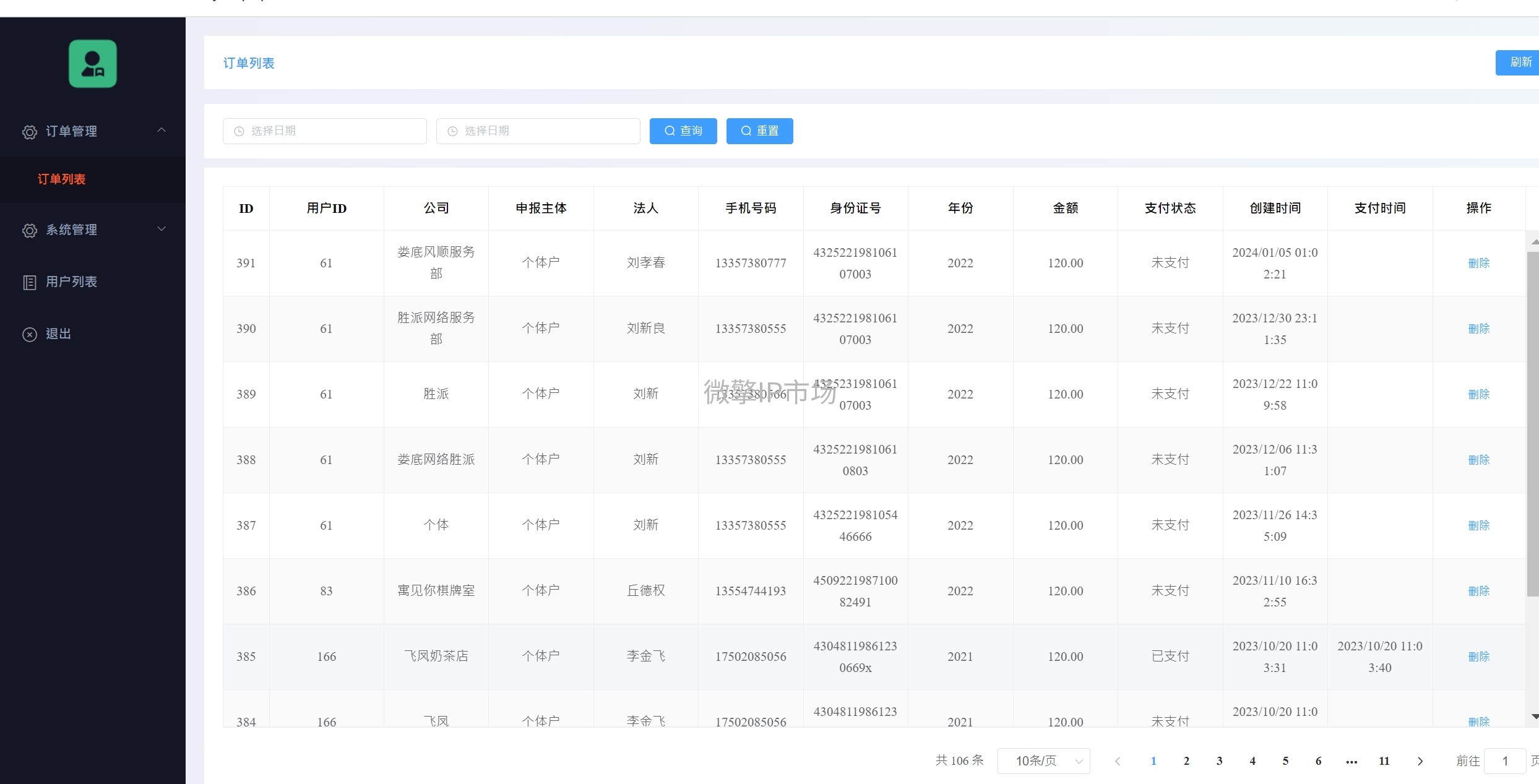
Task: Open the 10条/页 page size dropdown
Action: (x=1044, y=760)
